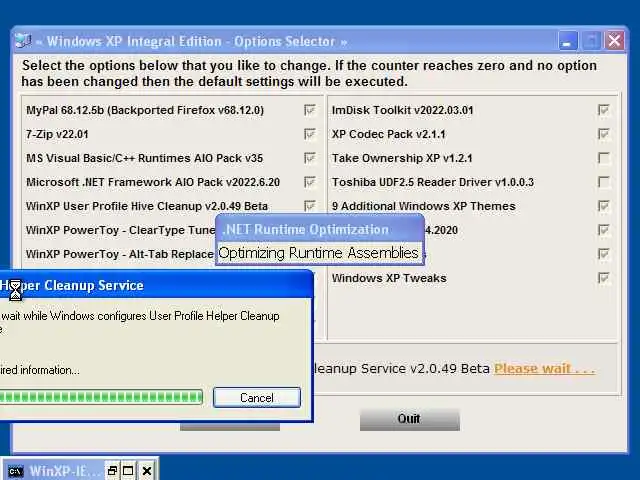This screenshot has height=480, width=640.
Task: Click the .NET Runtime Optimization title bar
Action: [320, 229]
